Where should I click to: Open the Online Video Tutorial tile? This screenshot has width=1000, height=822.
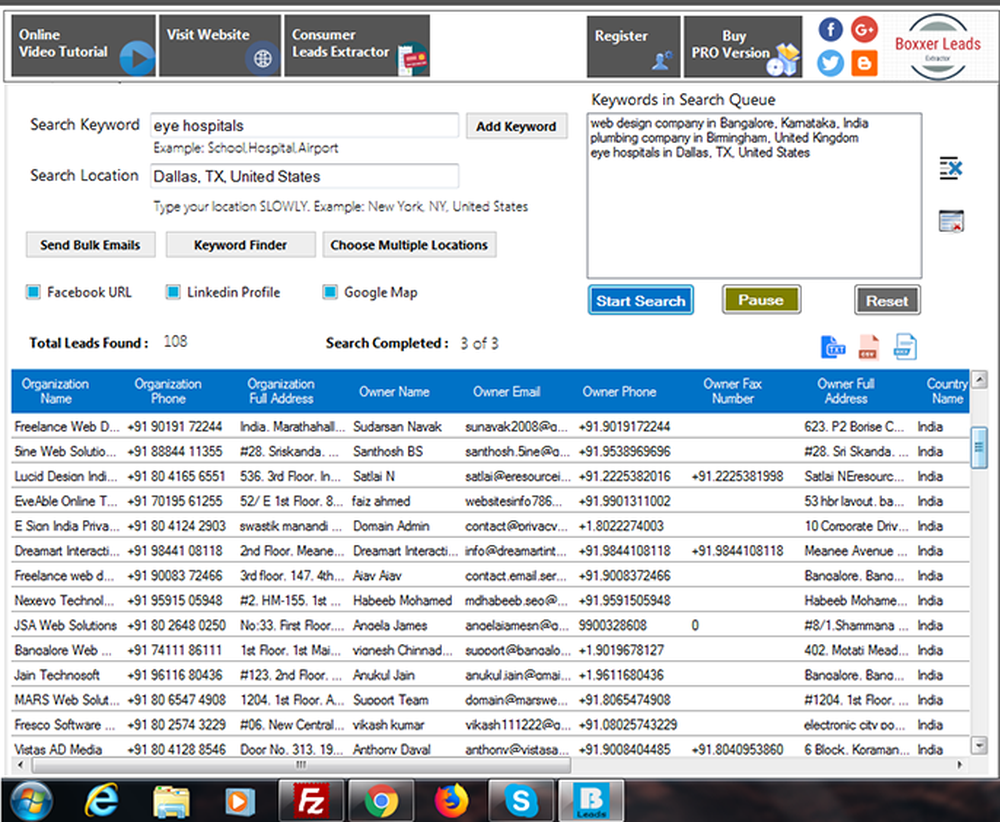[x=83, y=46]
